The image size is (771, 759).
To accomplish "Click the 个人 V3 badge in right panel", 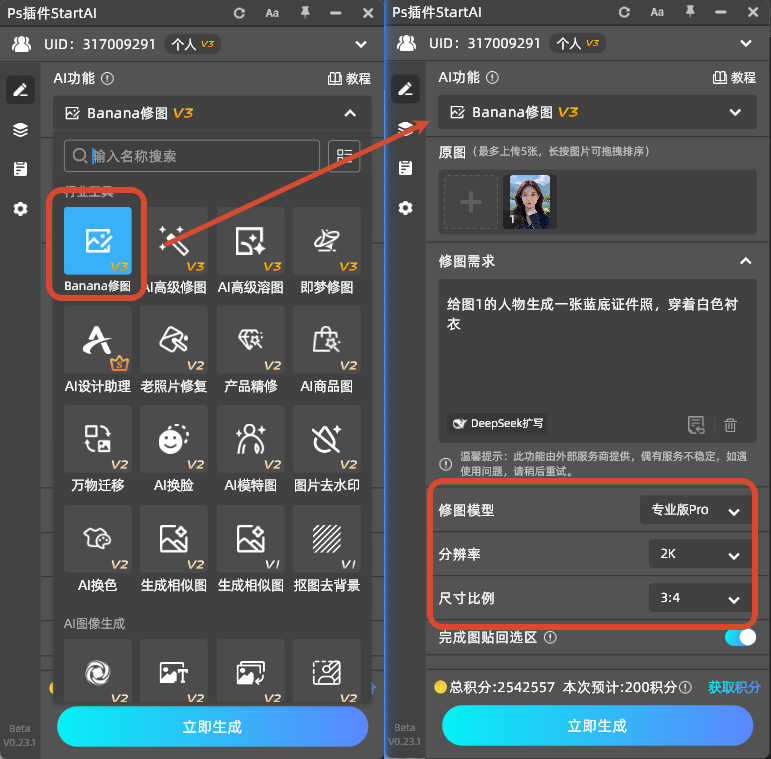I will pos(577,43).
